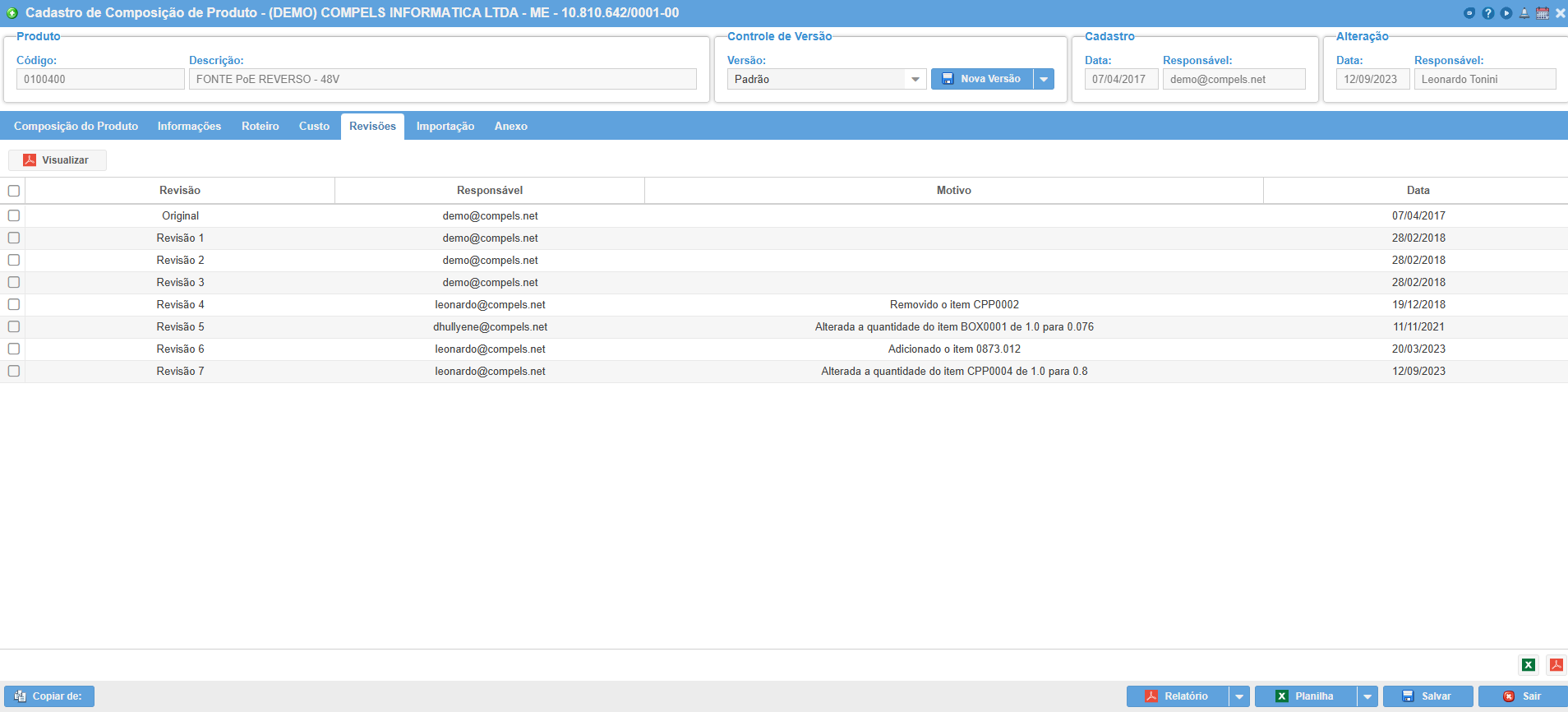This screenshot has width=1568, height=712.
Task: Open the help question mark icon
Action: pos(1488,13)
